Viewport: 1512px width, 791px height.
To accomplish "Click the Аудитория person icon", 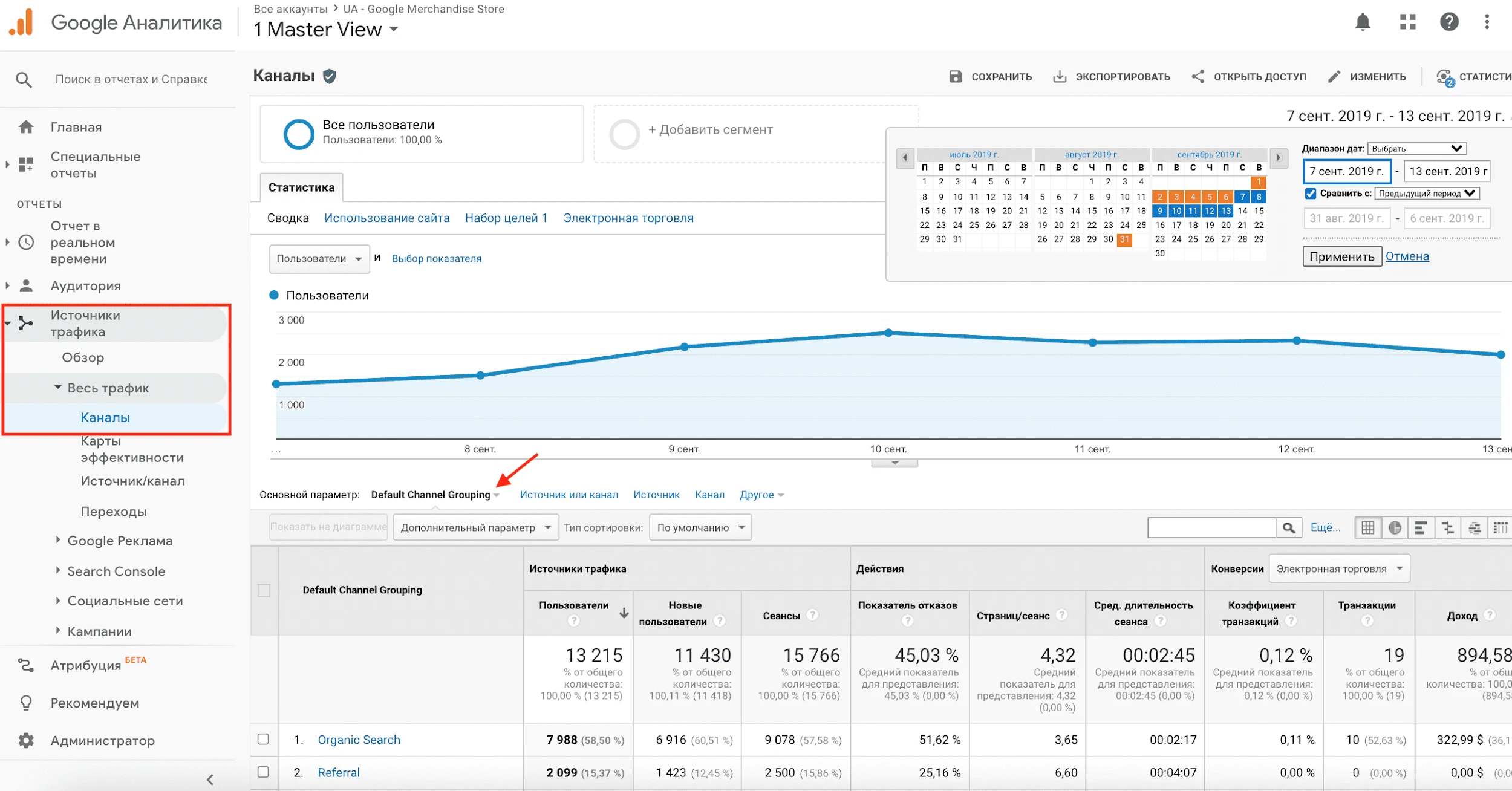I will tap(26, 285).
